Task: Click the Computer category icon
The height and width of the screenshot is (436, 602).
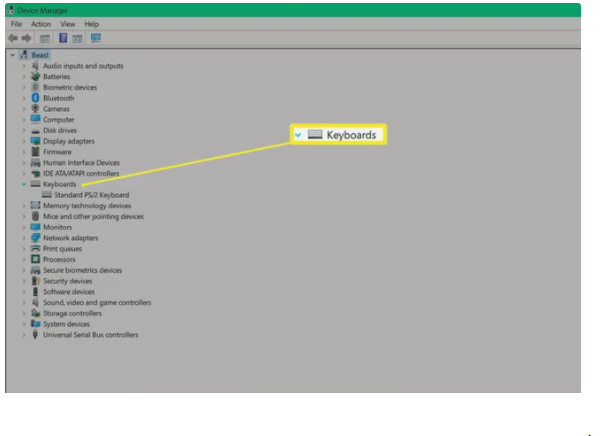Action: pyautogui.click(x=35, y=119)
